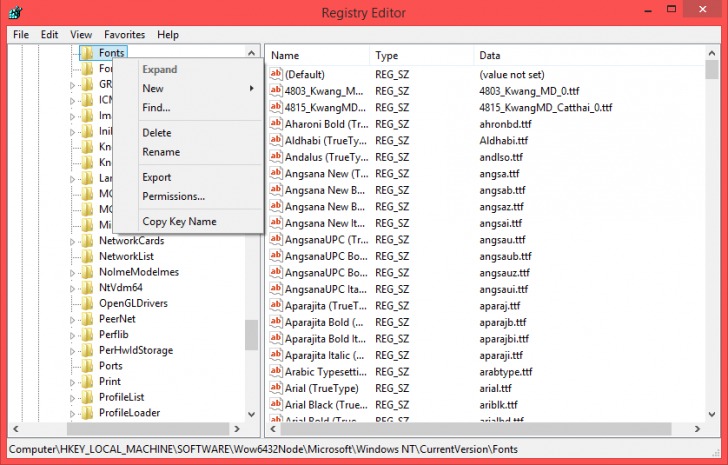Click the string icon of Andalus value
The height and width of the screenshot is (465, 728).
click(x=276, y=157)
